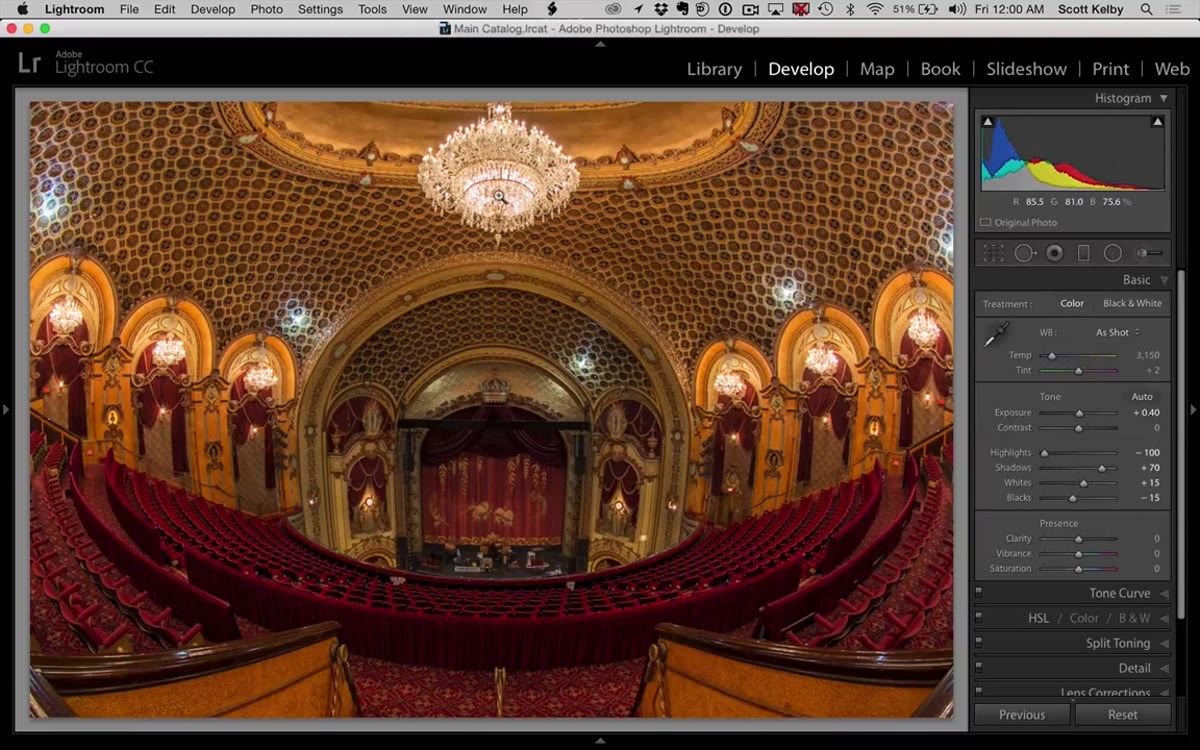Image resolution: width=1200 pixels, height=750 pixels.
Task: Select the Adjustment Brush tool
Action: [x=1149, y=254]
